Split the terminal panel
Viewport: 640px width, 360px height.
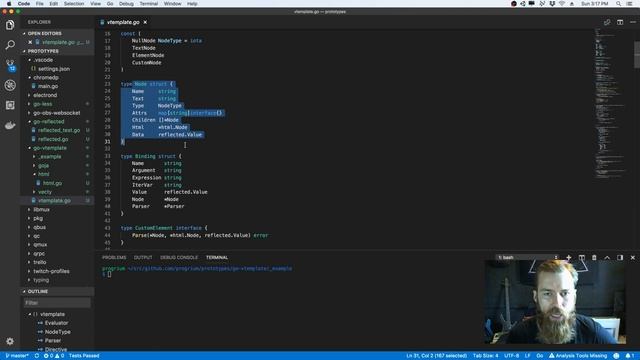(582, 258)
